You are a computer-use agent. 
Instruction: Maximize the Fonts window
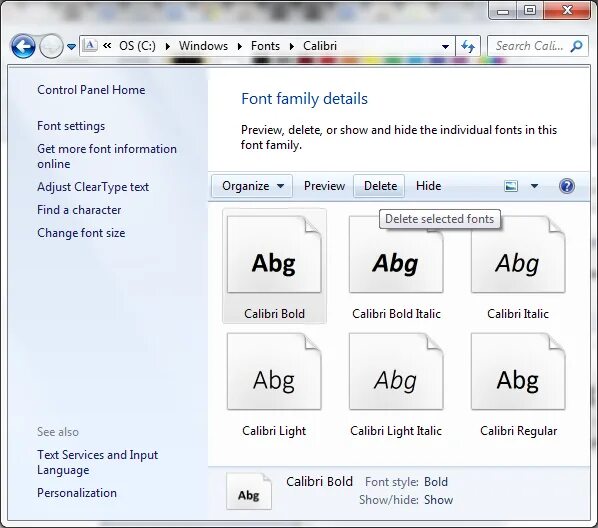(530, 10)
